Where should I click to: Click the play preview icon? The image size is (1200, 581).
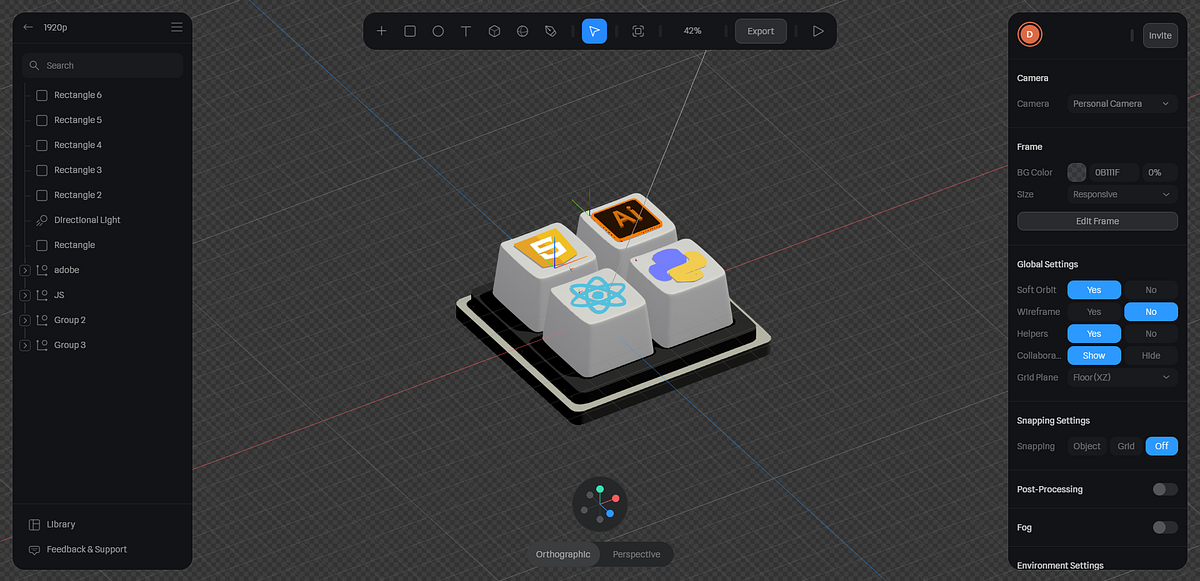pos(818,31)
